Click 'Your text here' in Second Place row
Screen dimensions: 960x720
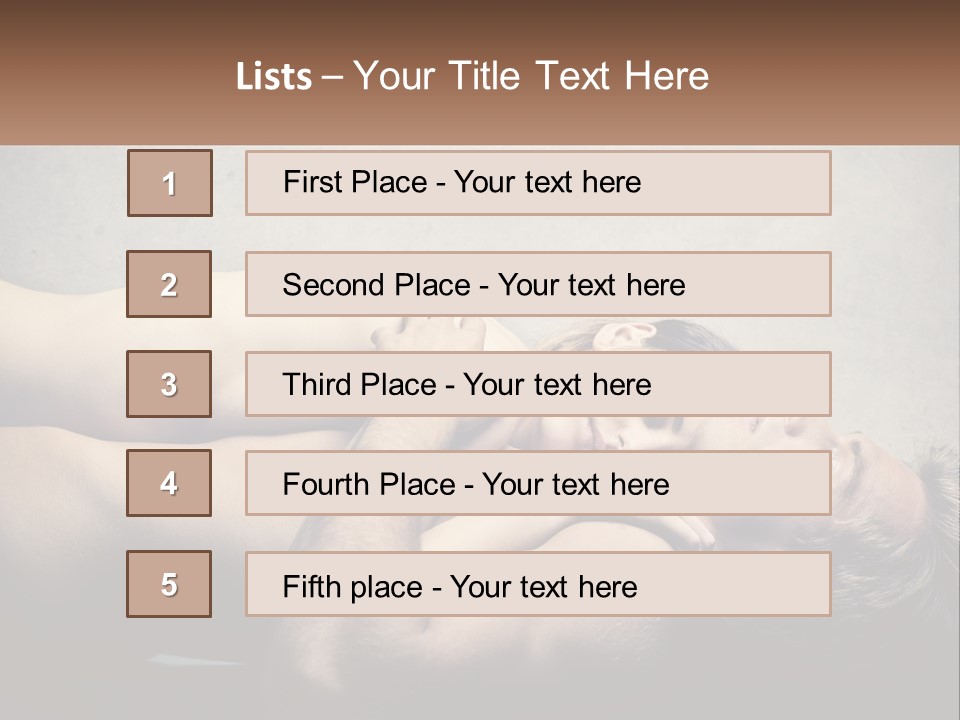click(591, 285)
